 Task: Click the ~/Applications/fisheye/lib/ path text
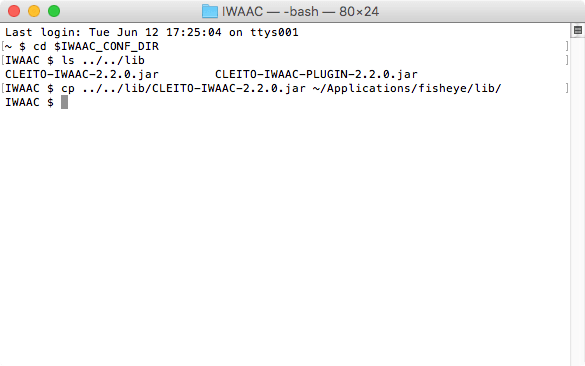[407, 88]
